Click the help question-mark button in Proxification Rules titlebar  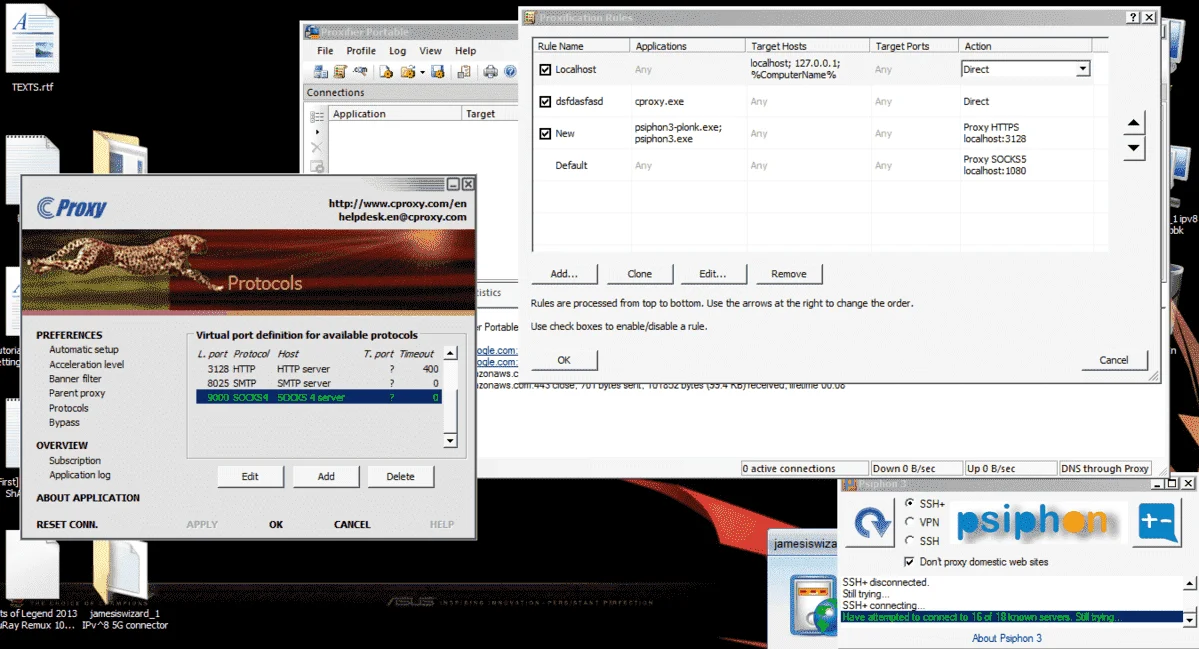[x=1133, y=18]
